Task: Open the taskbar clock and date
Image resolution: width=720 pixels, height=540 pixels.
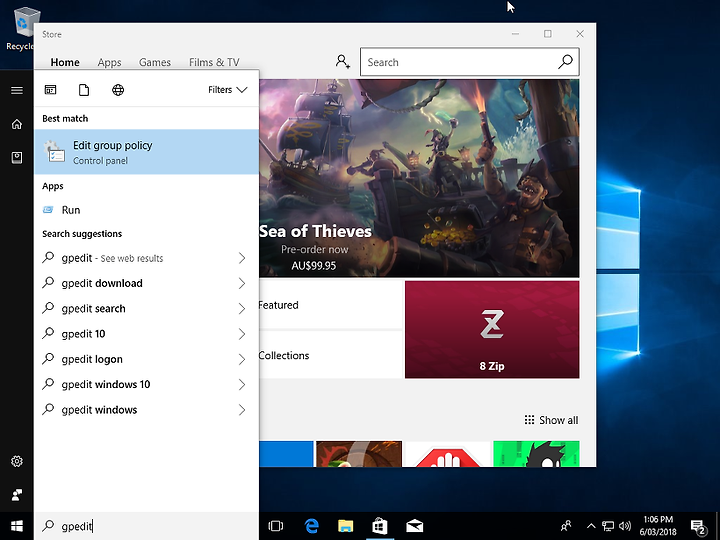Action: point(658,526)
